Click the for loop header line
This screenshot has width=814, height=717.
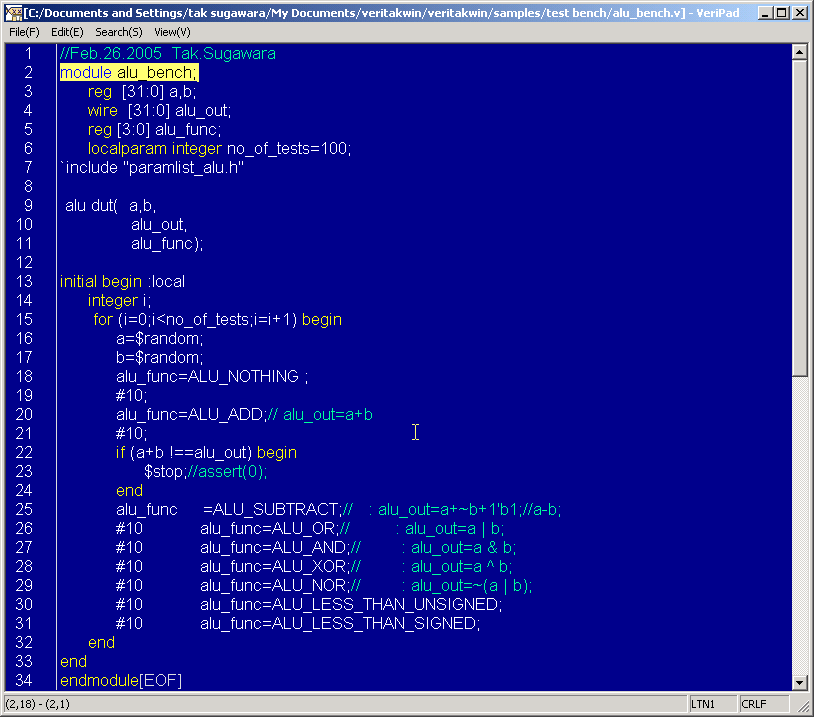[218, 319]
